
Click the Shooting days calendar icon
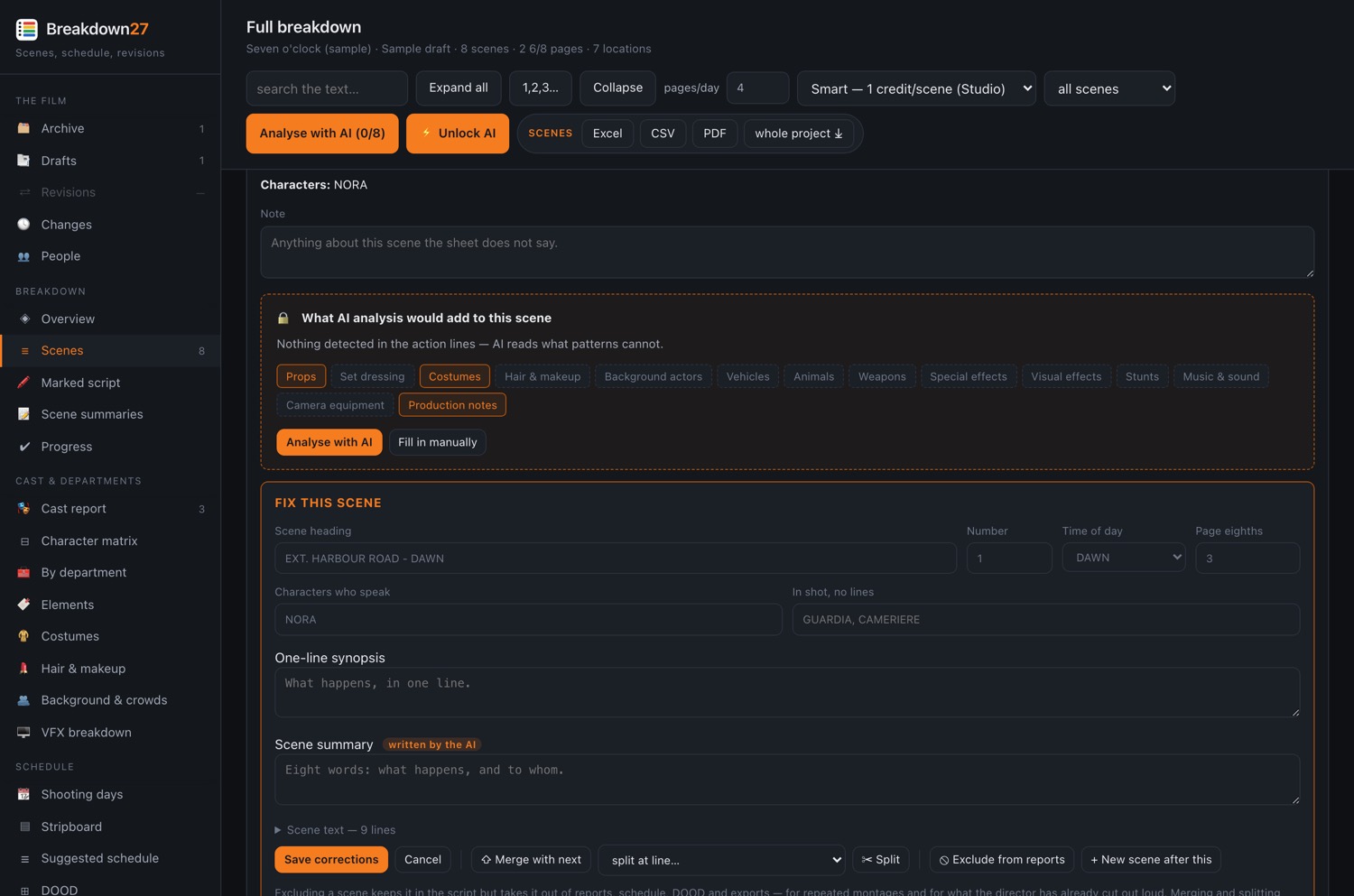coord(23,794)
